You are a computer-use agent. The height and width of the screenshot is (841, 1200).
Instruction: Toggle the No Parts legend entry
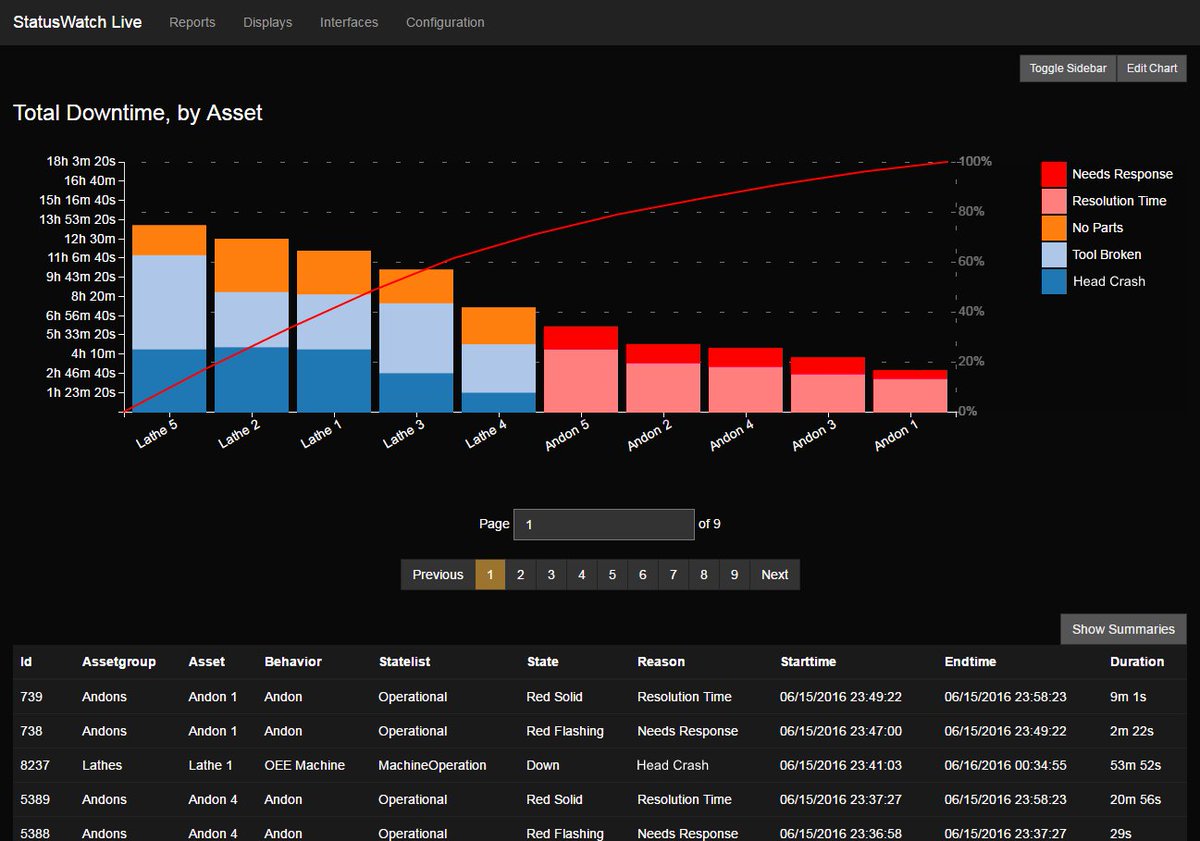pyautogui.click(x=1055, y=227)
